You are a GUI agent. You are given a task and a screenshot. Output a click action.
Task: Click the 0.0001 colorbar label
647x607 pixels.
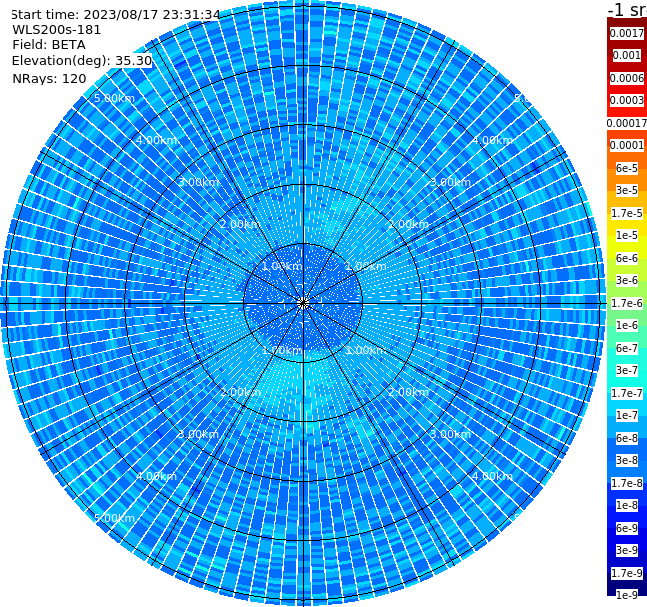point(627,145)
